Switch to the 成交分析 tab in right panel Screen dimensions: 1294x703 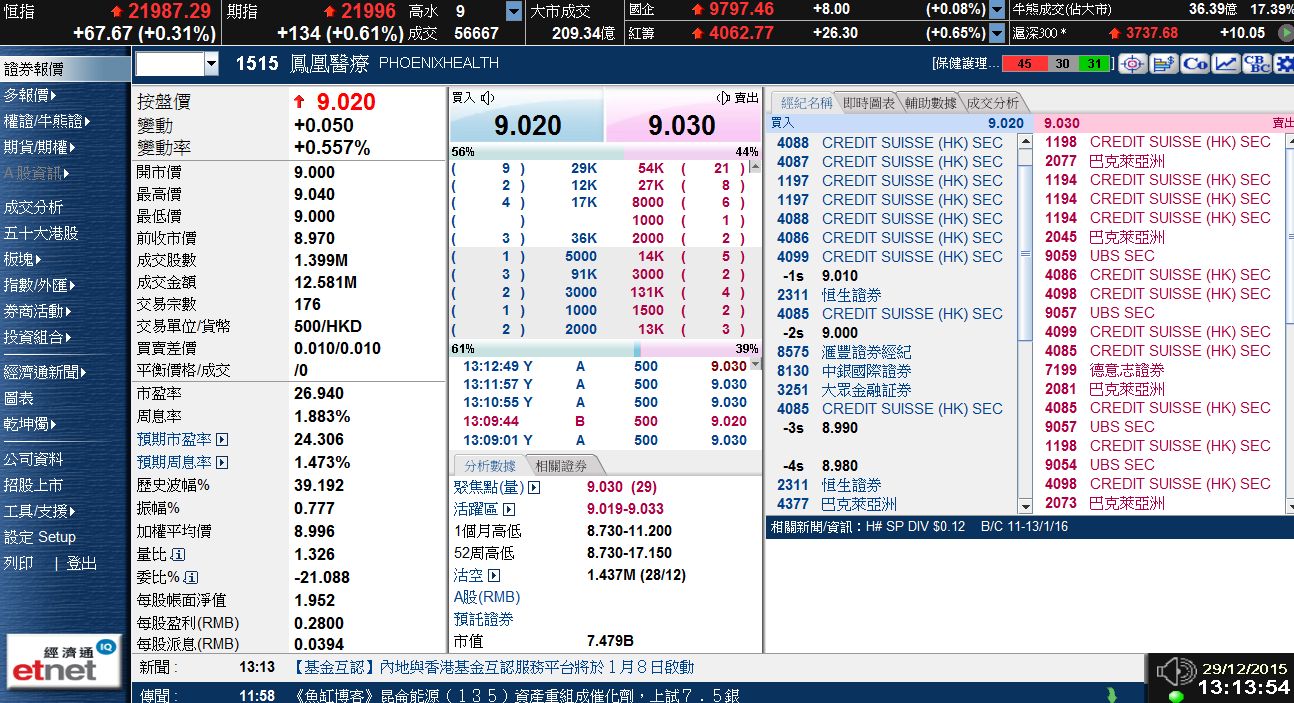[x=992, y=103]
